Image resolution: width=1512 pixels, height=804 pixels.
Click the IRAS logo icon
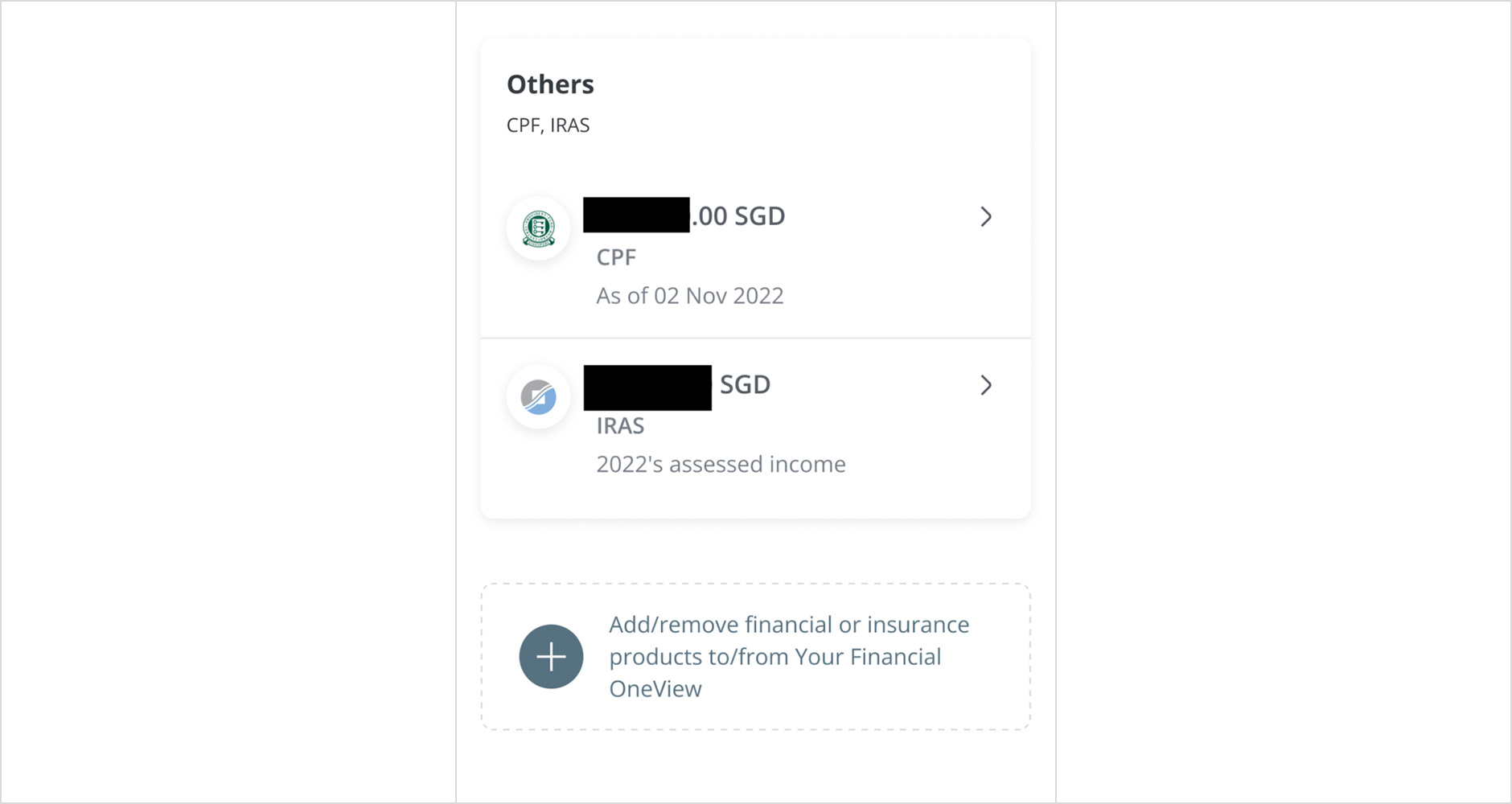tap(539, 396)
